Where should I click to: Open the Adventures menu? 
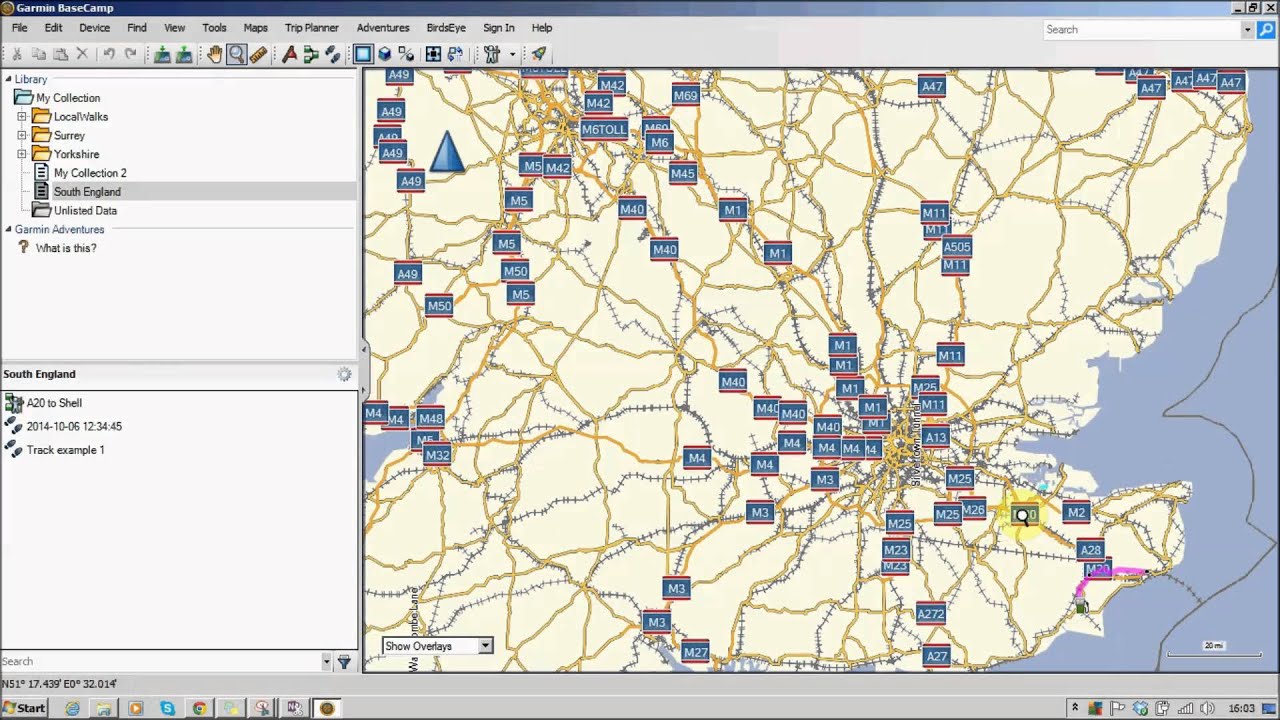click(x=383, y=28)
